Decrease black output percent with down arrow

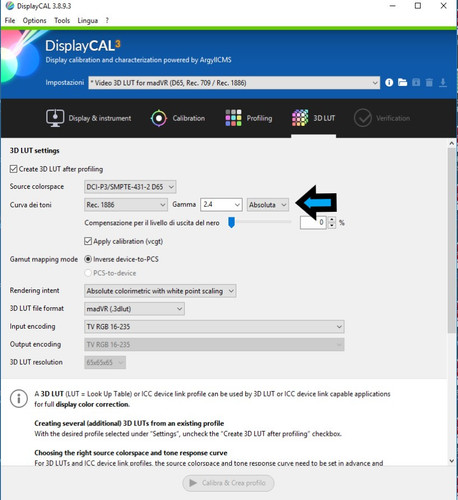332,226
